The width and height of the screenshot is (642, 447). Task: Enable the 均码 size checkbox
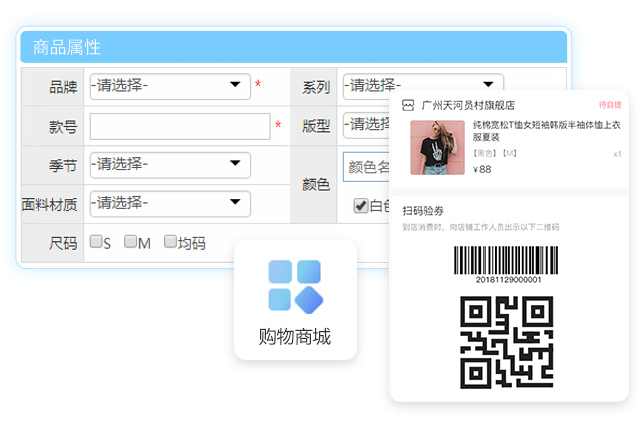[x=170, y=241]
